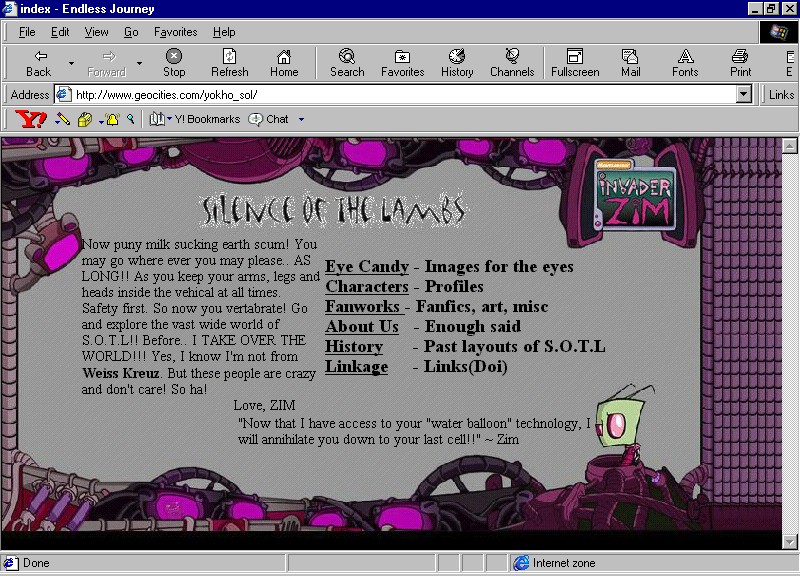Viewport: 800px width, 576px height.
Task: Click the Chat label on Yahoo toolbar
Action: (x=277, y=119)
